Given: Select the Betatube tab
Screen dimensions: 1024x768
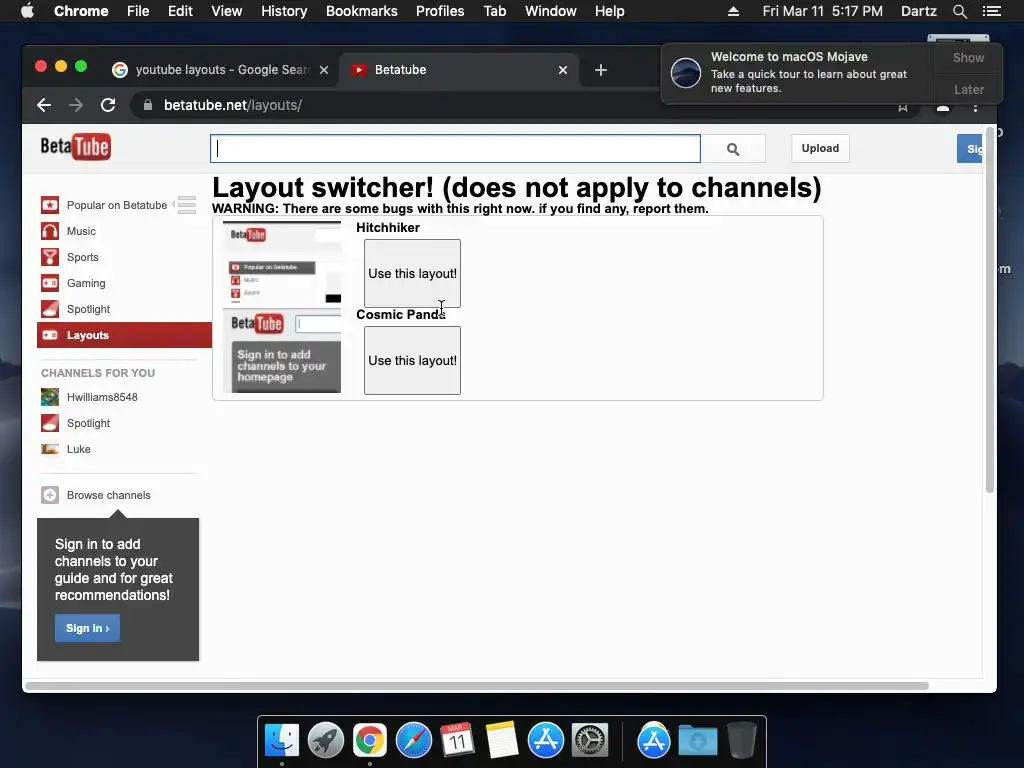Looking at the screenshot, I should pyautogui.click(x=457, y=70).
